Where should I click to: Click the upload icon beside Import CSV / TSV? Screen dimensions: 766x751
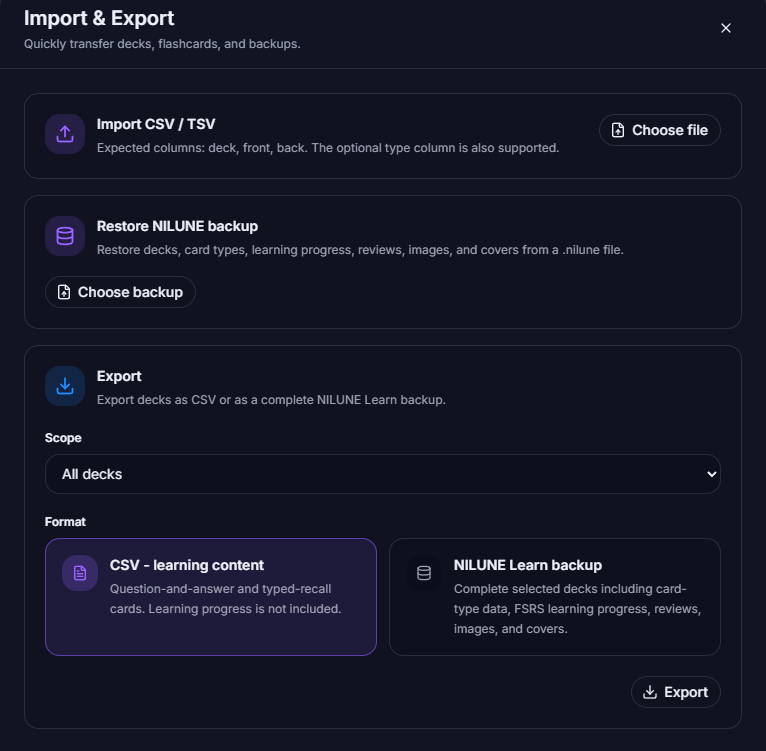coord(65,134)
